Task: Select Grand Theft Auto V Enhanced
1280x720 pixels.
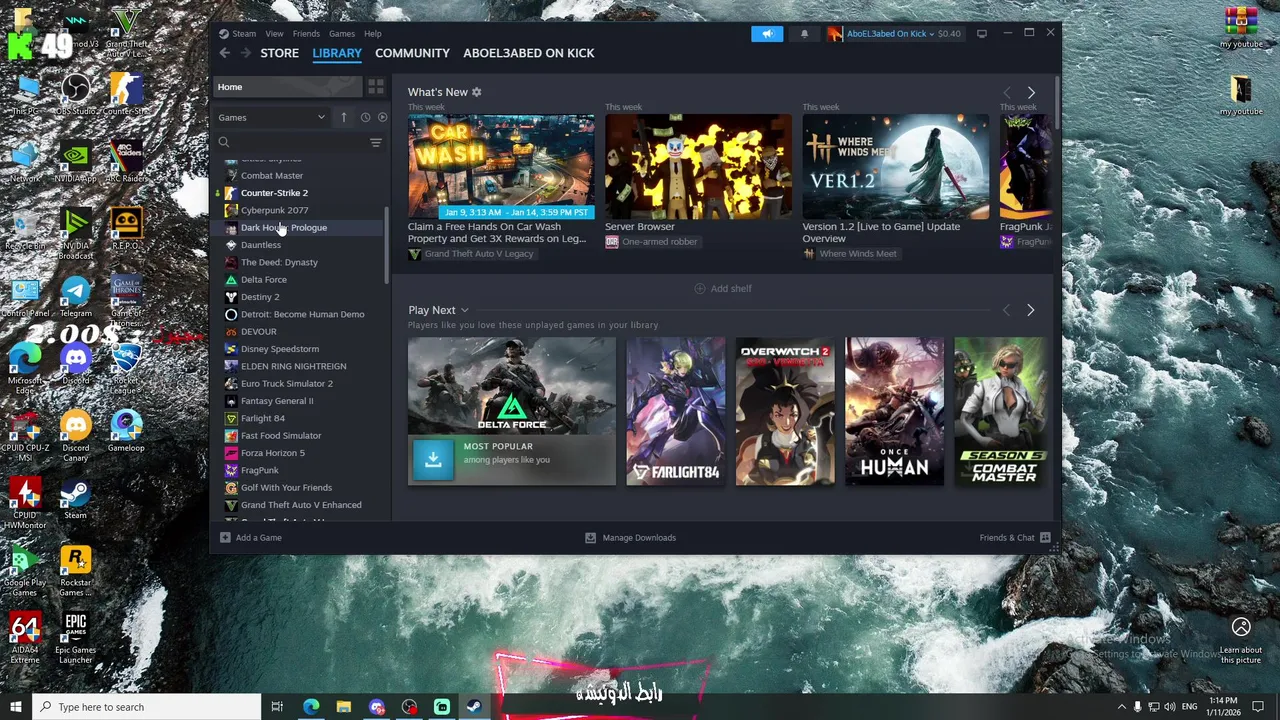Action: (300, 505)
